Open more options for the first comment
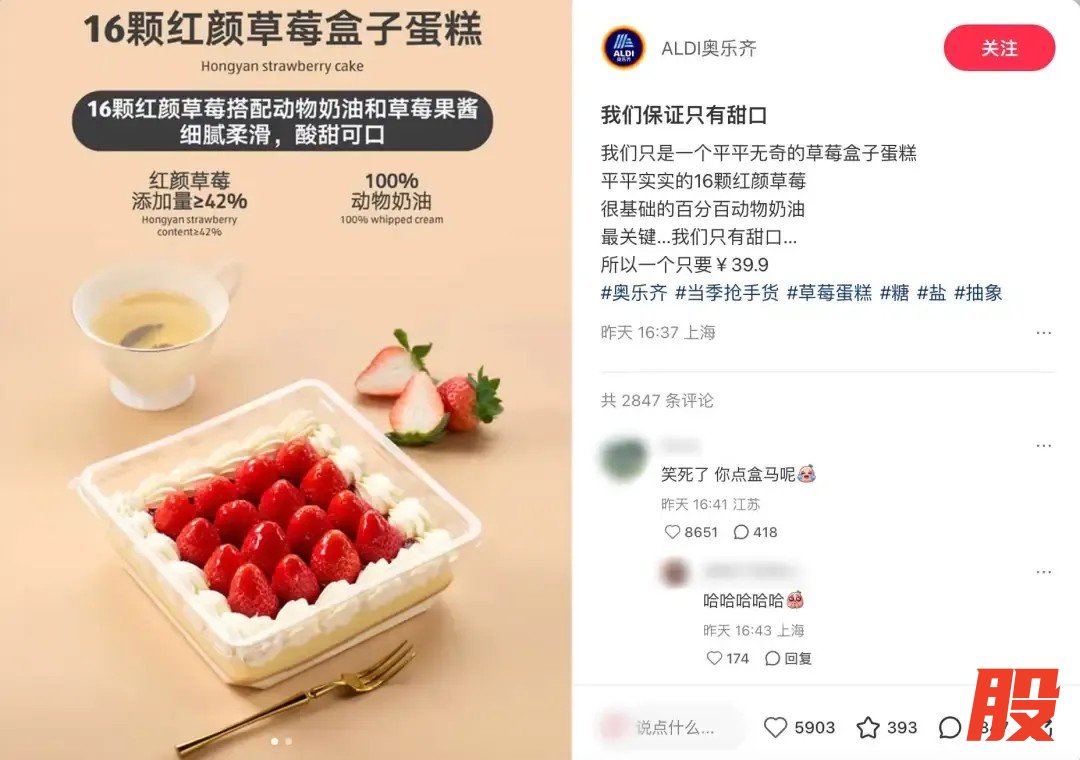The width and height of the screenshot is (1080, 760). click(1043, 446)
